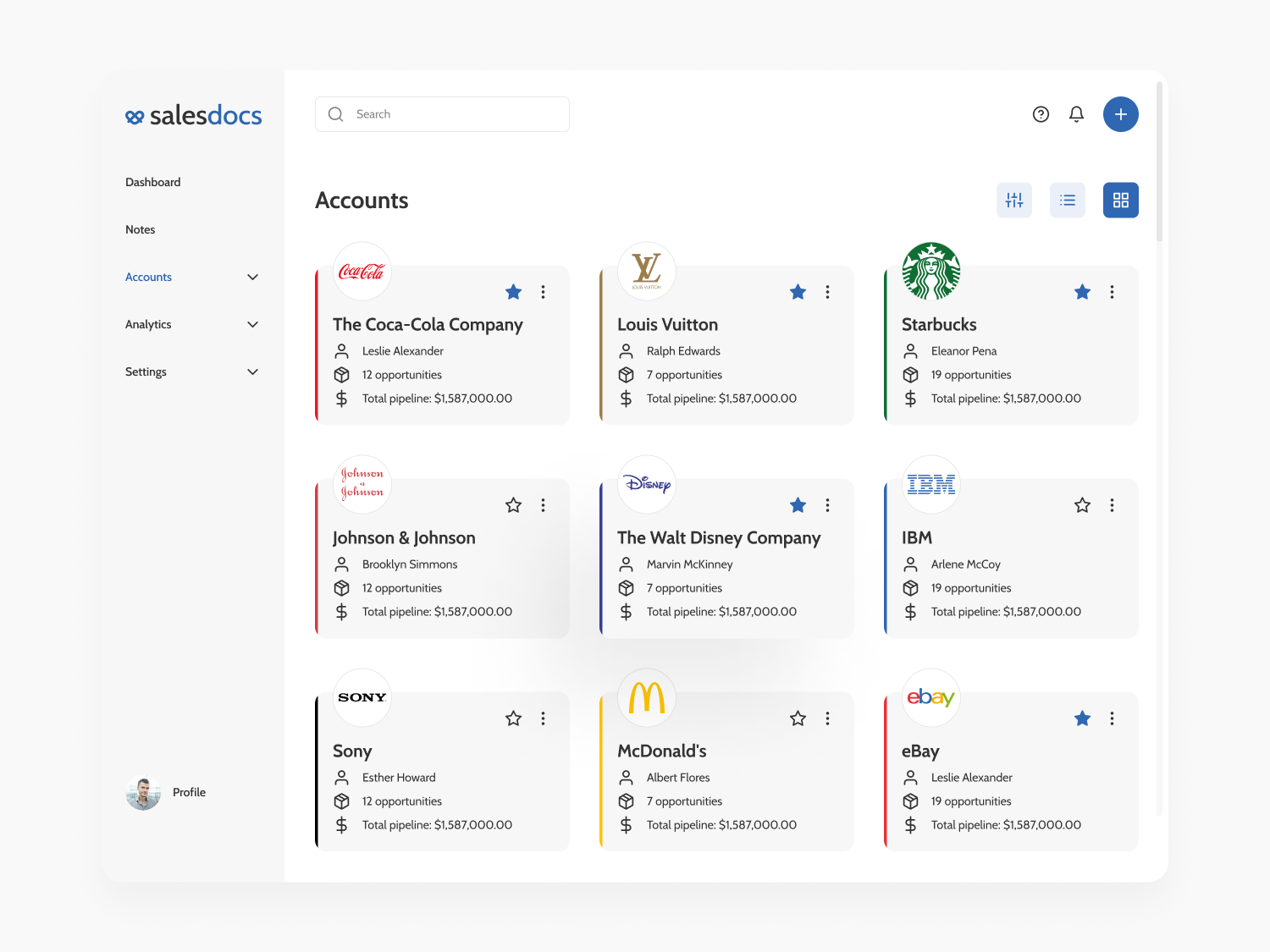Click the Disney logo

point(647,485)
